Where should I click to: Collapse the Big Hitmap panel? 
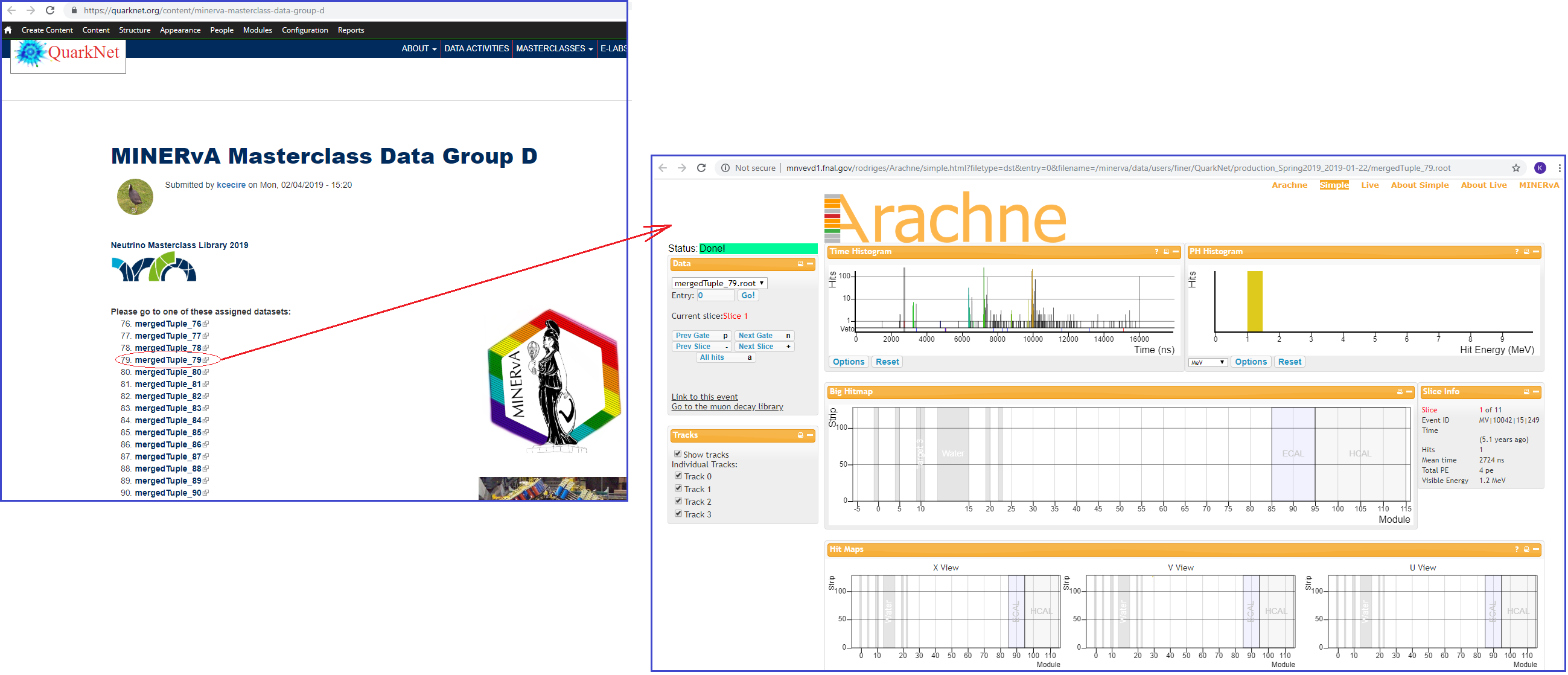[1409, 392]
